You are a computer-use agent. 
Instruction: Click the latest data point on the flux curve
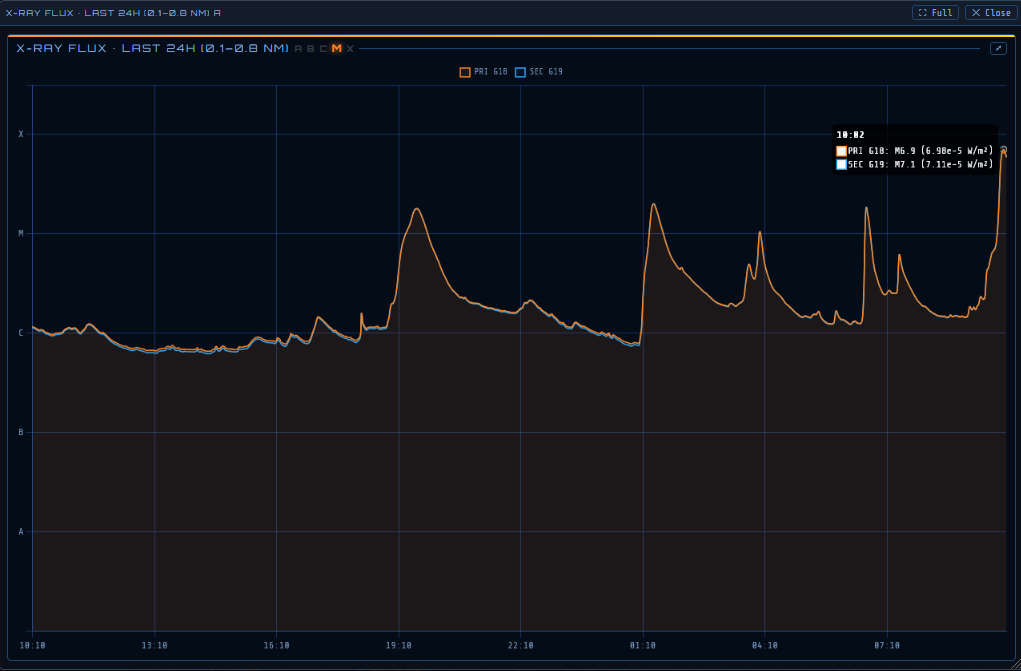pyautogui.click(x=1003, y=150)
